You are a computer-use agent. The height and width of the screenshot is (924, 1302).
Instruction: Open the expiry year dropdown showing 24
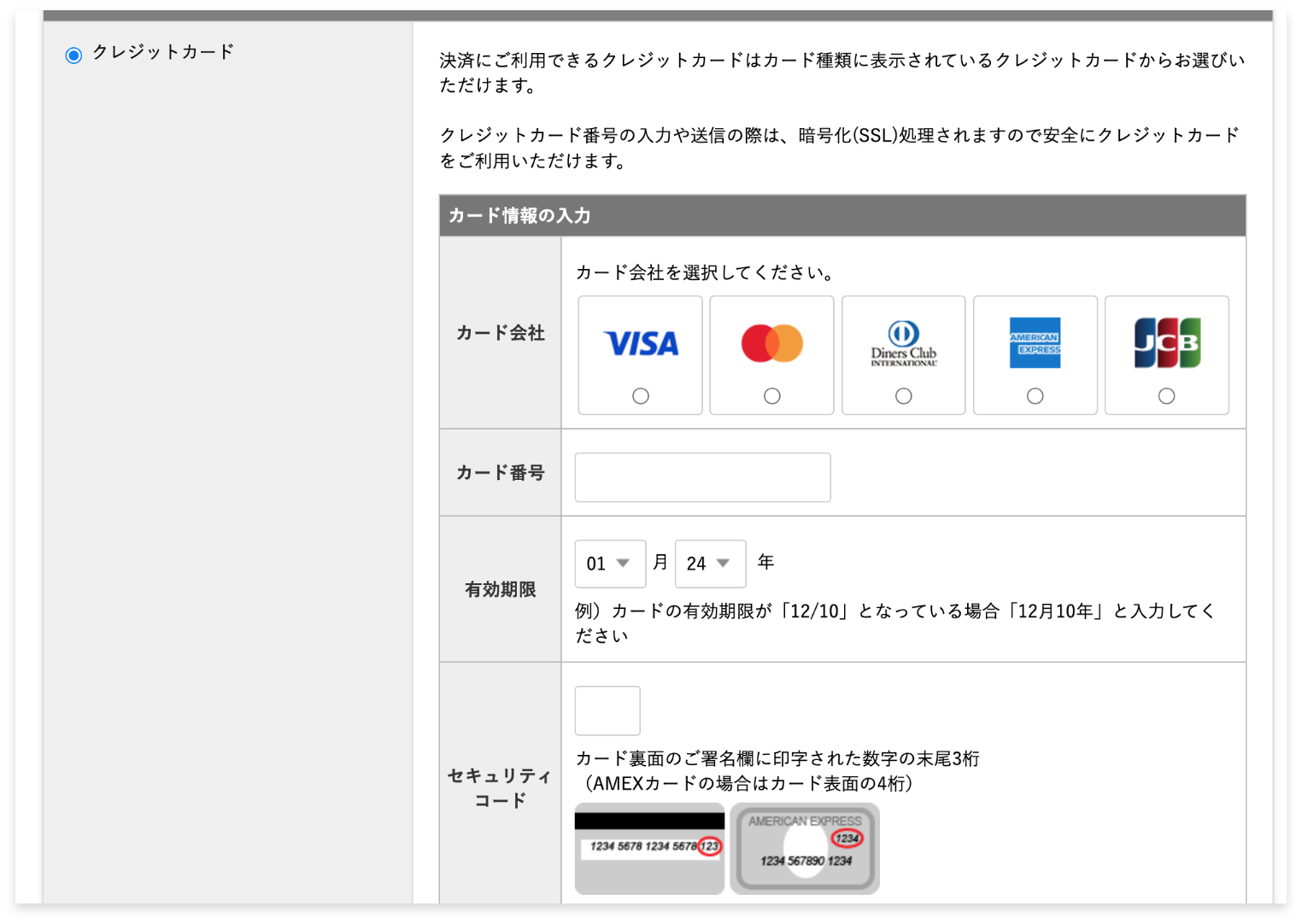coord(710,564)
